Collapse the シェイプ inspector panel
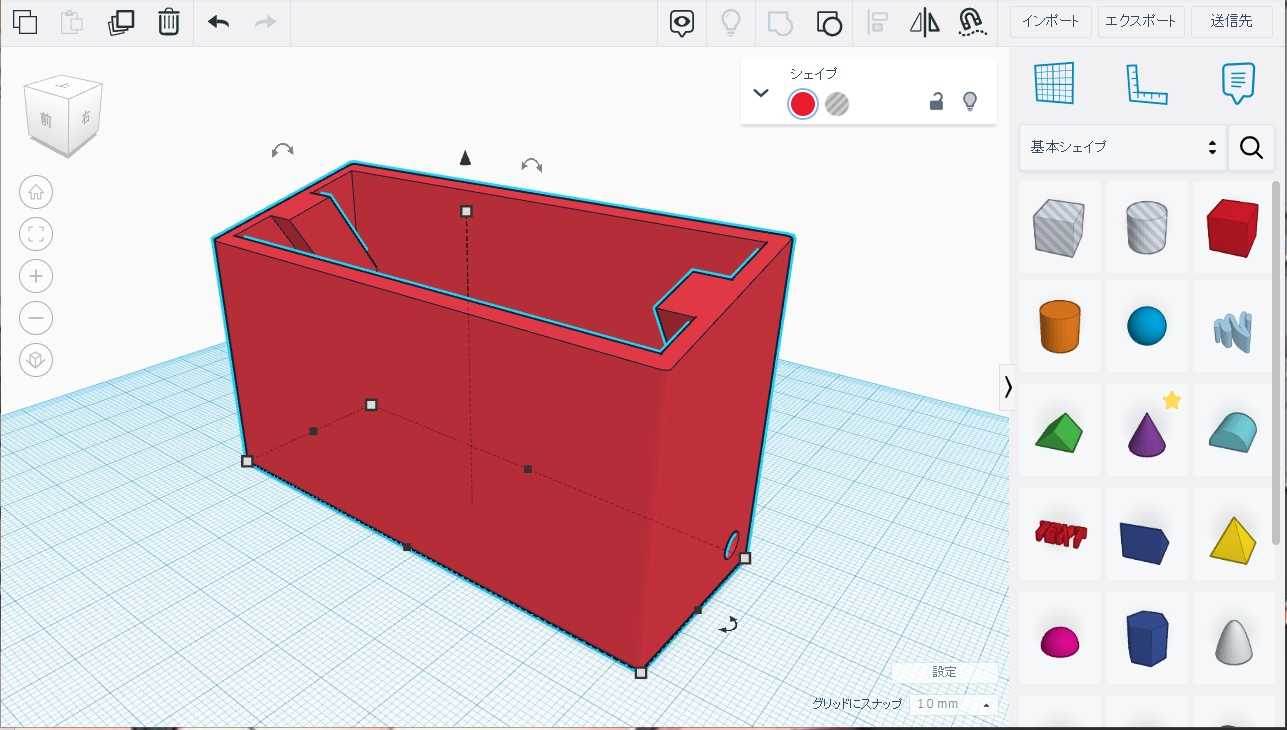 761,93
